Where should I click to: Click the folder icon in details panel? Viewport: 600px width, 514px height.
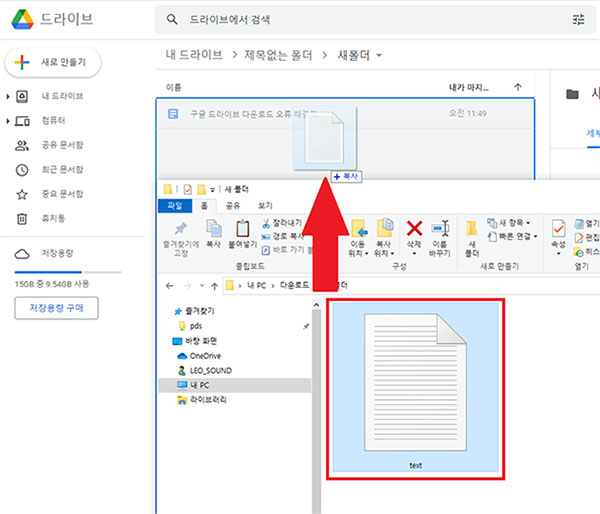tap(572, 94)
